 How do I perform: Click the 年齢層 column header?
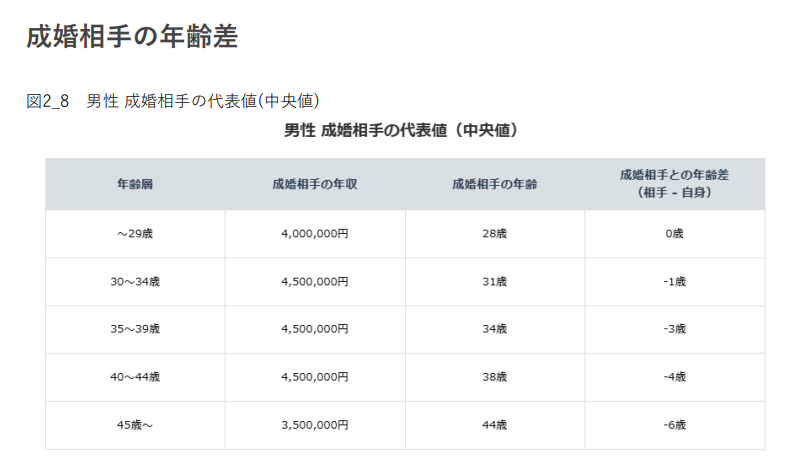(135, 184)
